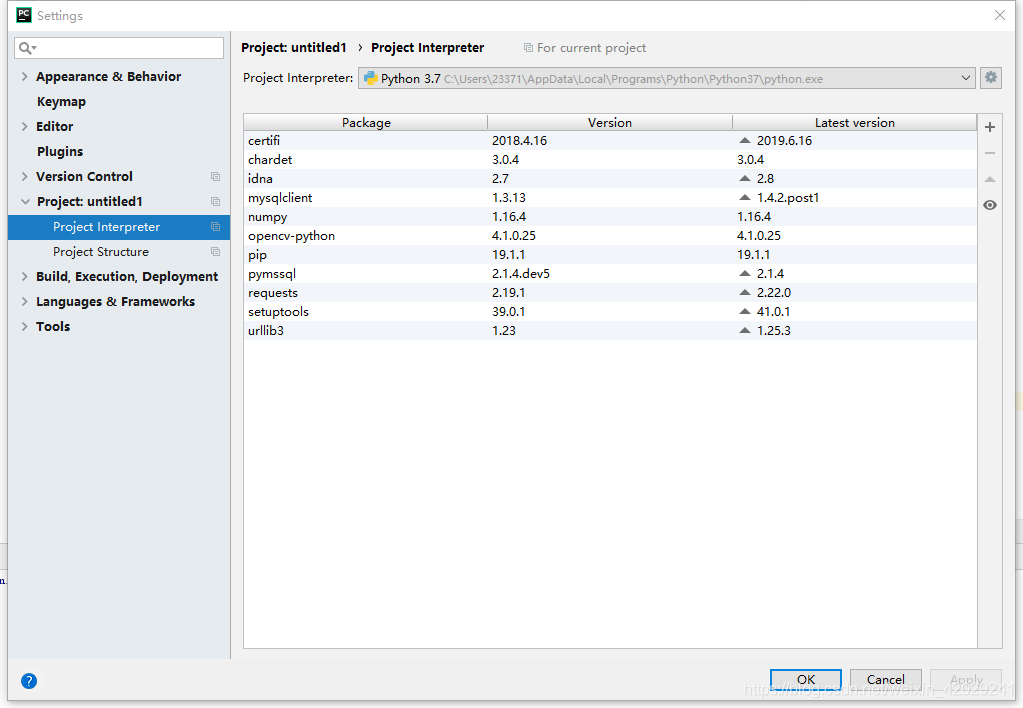Select Plugins in settings tree
This screenshot has width=1023, height=708.
60,151
